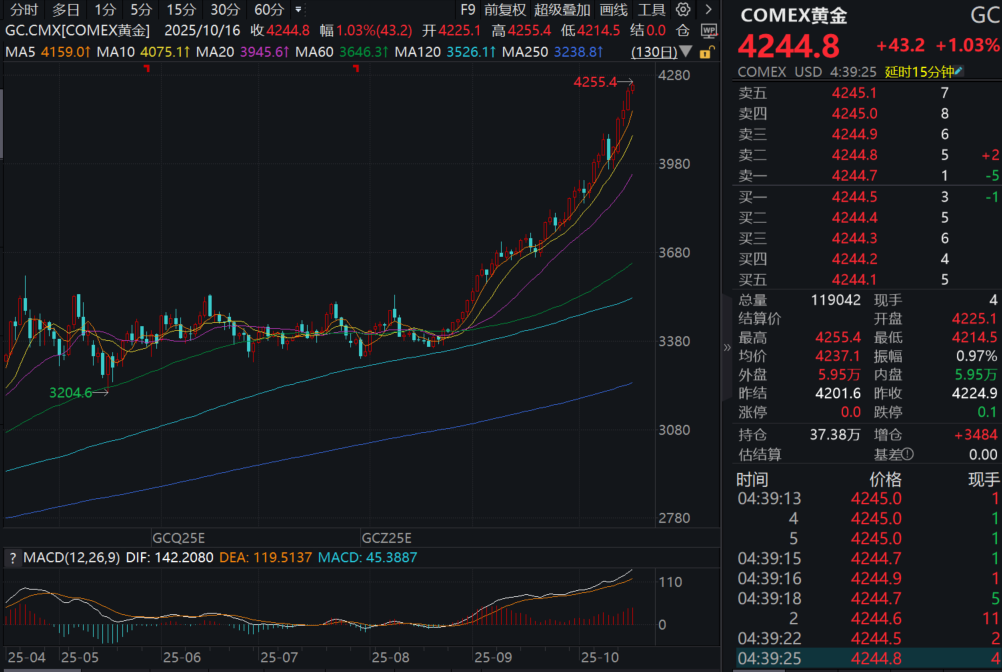Open the 画线 drawing tools
1002x672 pixels.
pyautogui.click(x=614, y=10)
